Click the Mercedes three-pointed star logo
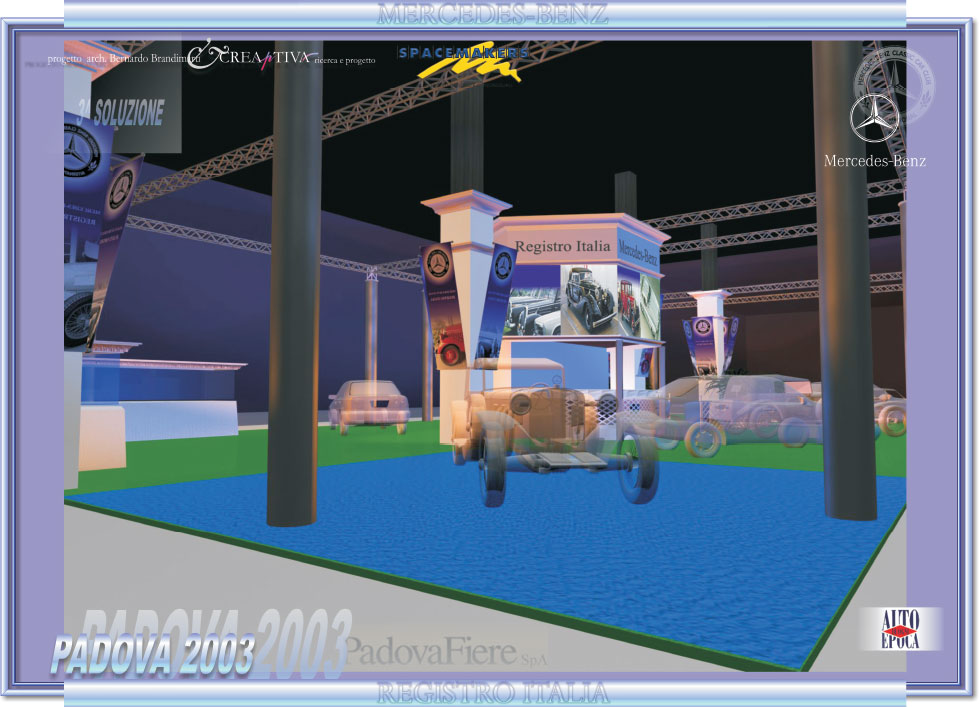Screen dimensions: 979x707 (874, 118)
